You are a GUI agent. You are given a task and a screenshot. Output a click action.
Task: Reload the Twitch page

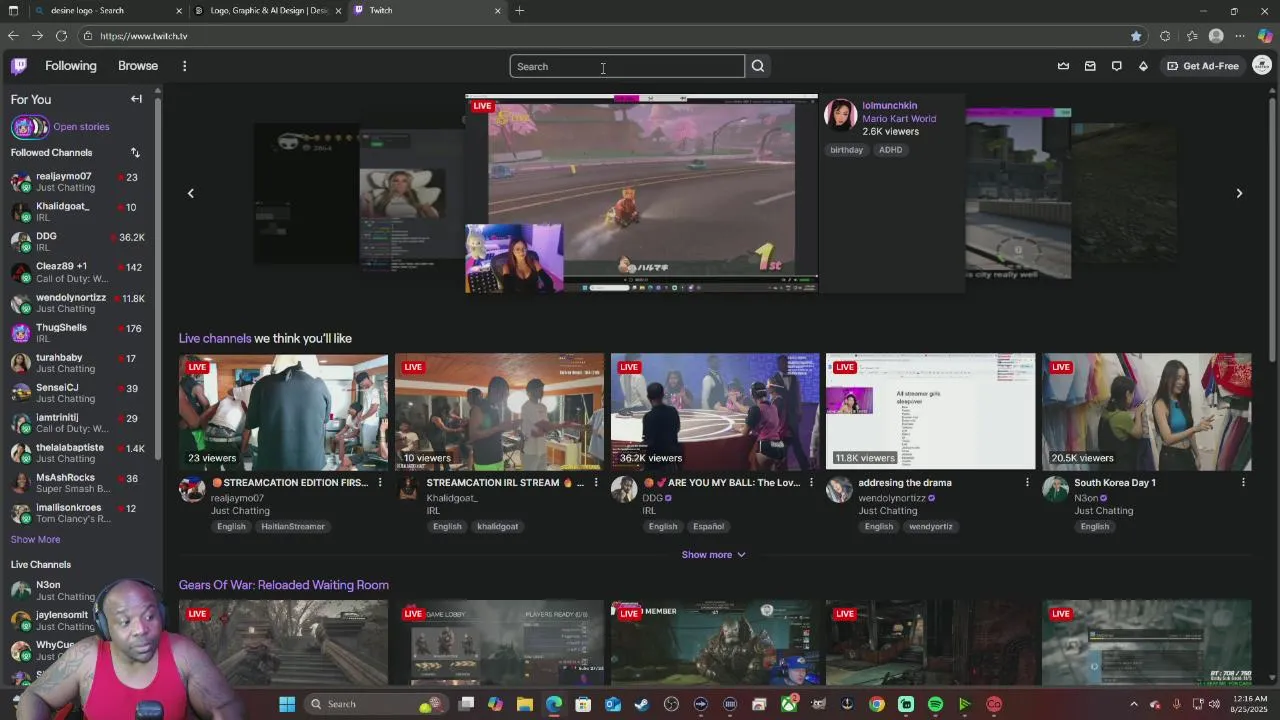(61, 36)
